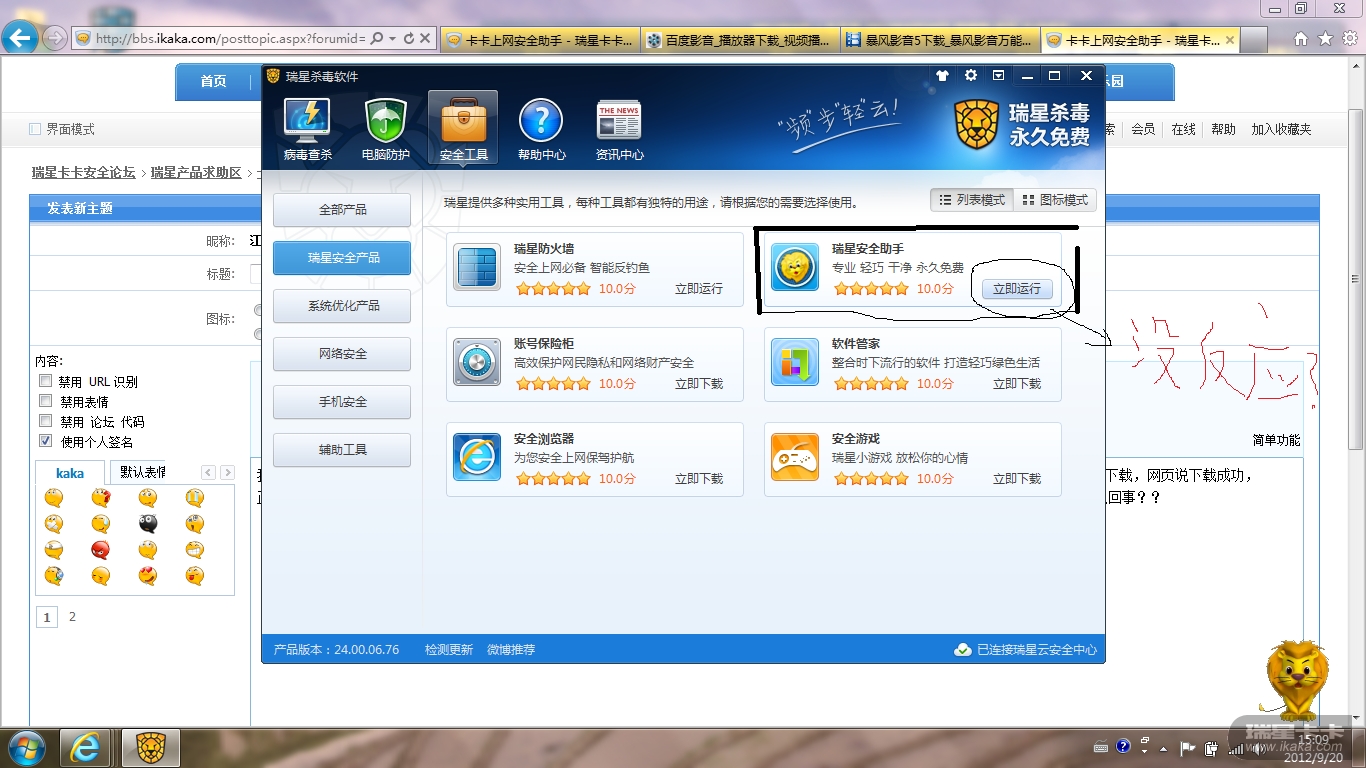Switch to 图标模式 icon view
The image size is (1366, 768).
1055,200
